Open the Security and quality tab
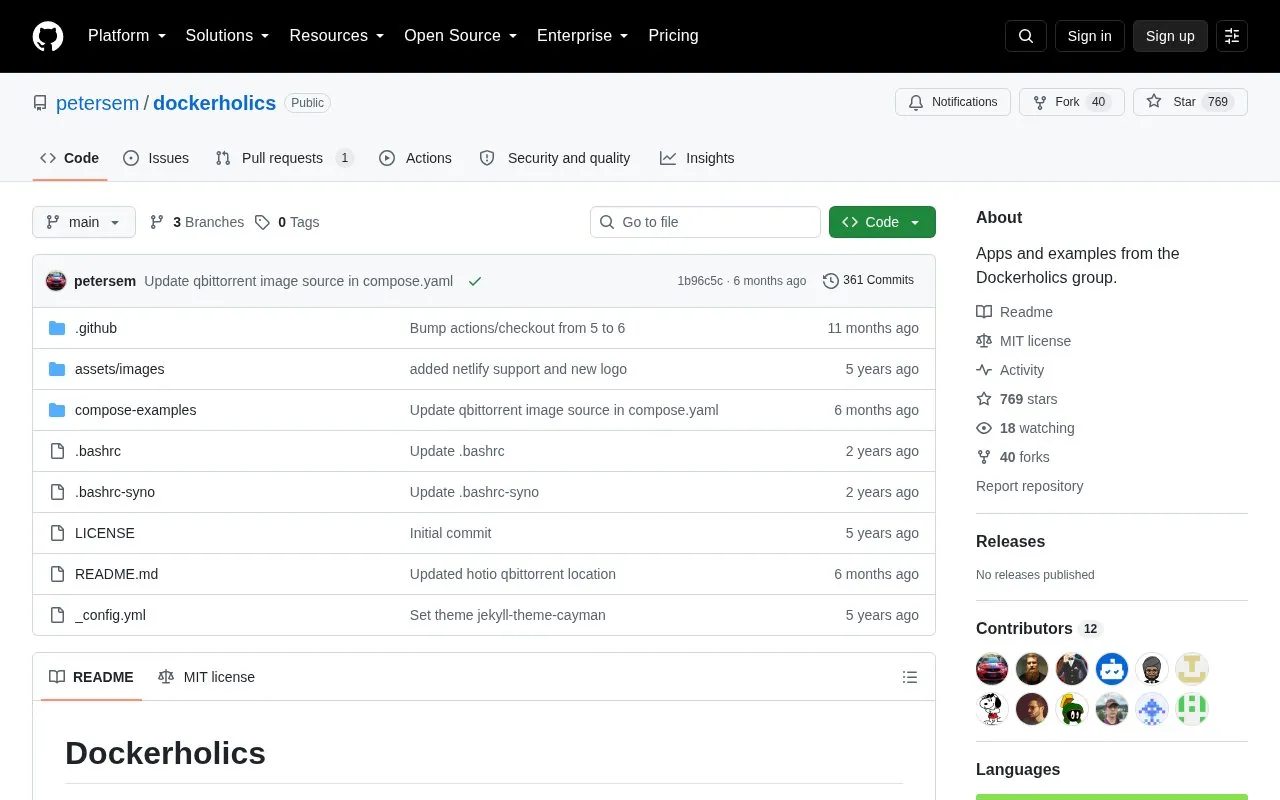Screen dimensions: 1280x800 (555, 158)
